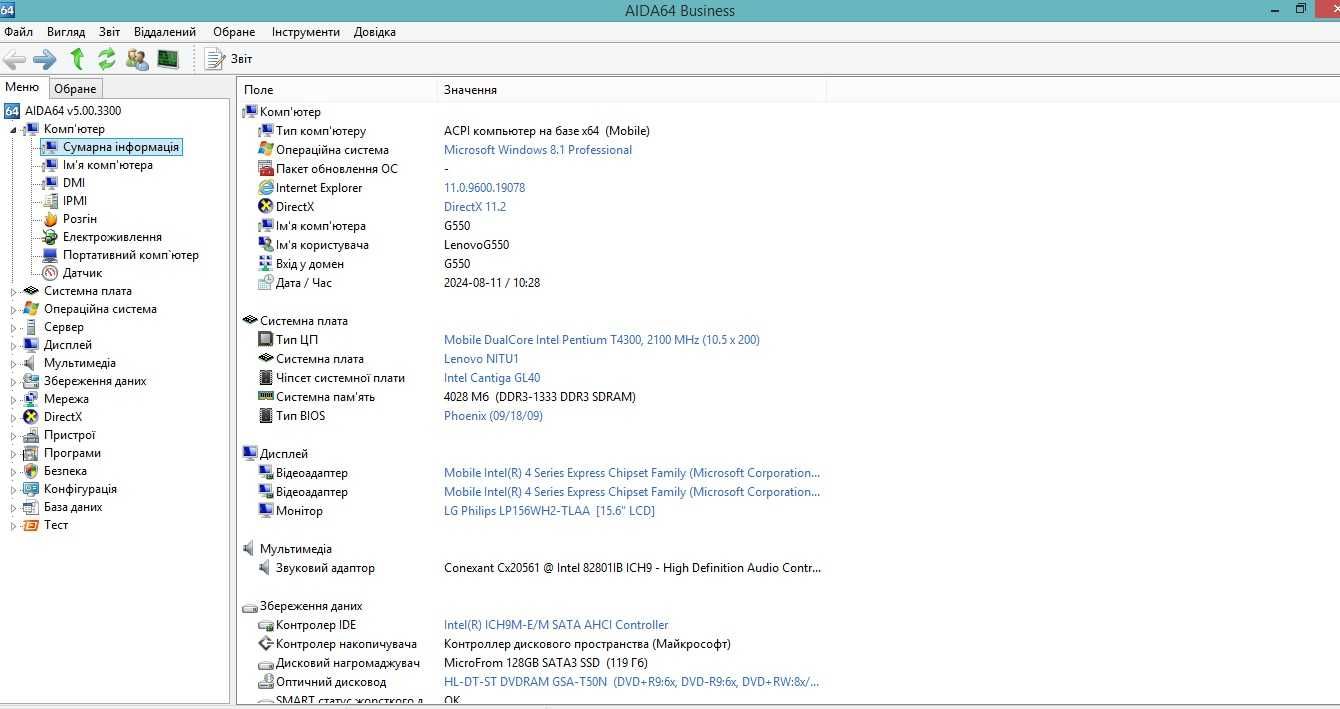The width and height of the screenshot is (1340, 709).
Task: Click the Back arrow toolbar icon
Action: 15,59
